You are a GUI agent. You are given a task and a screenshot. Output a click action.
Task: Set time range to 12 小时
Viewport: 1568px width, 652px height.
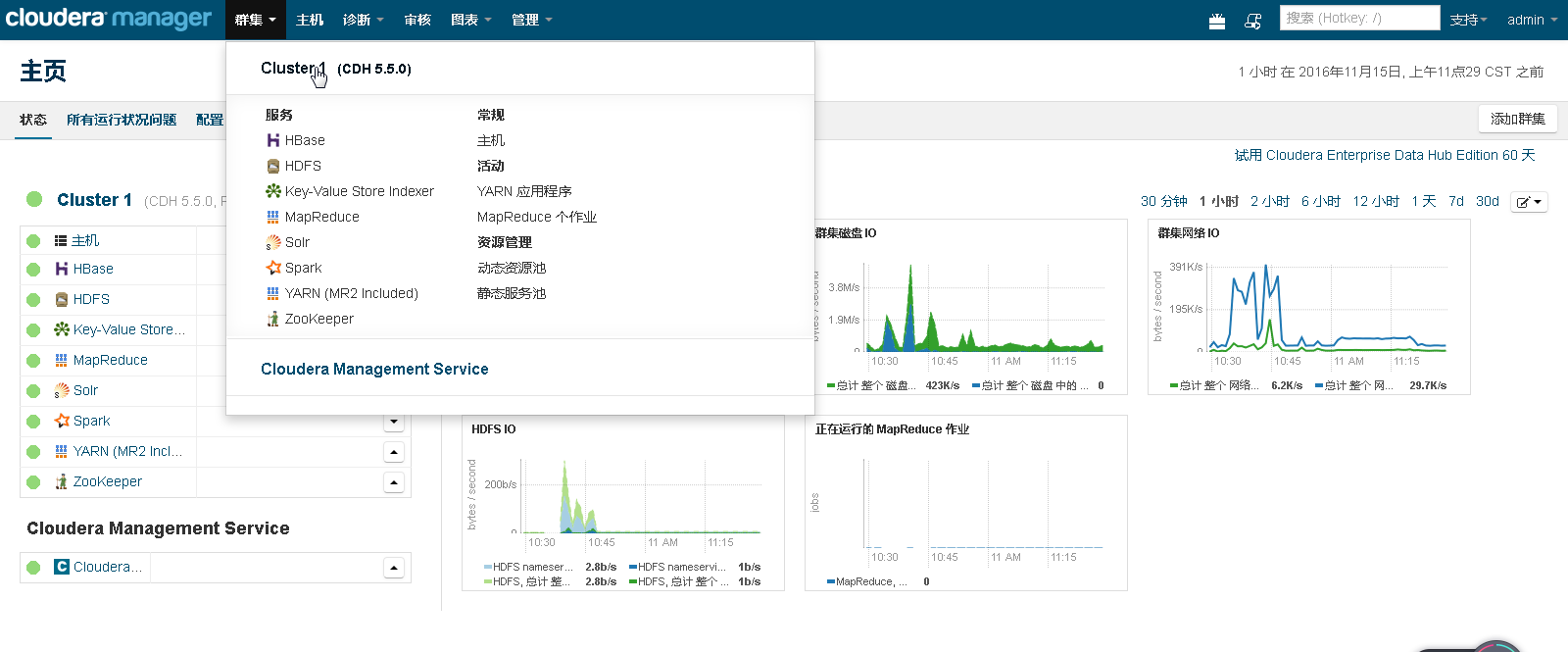1376,201
